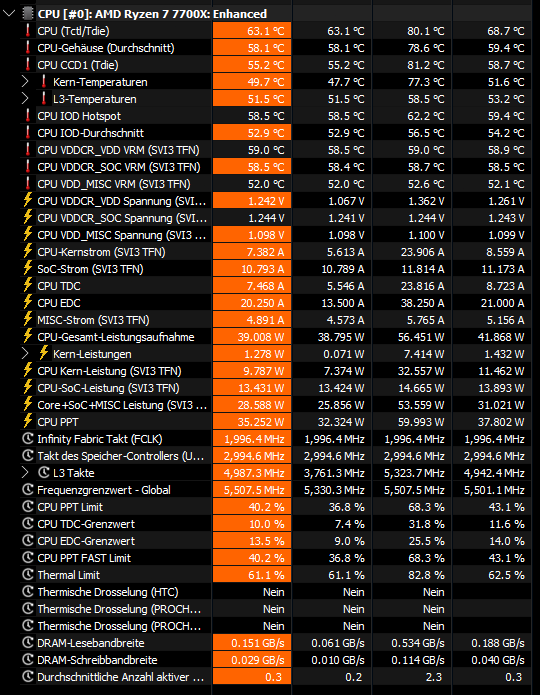Select the CPU VDD_MISC Spannung label
The width and height of the screenshot is (540, 695).
point(122,235)
